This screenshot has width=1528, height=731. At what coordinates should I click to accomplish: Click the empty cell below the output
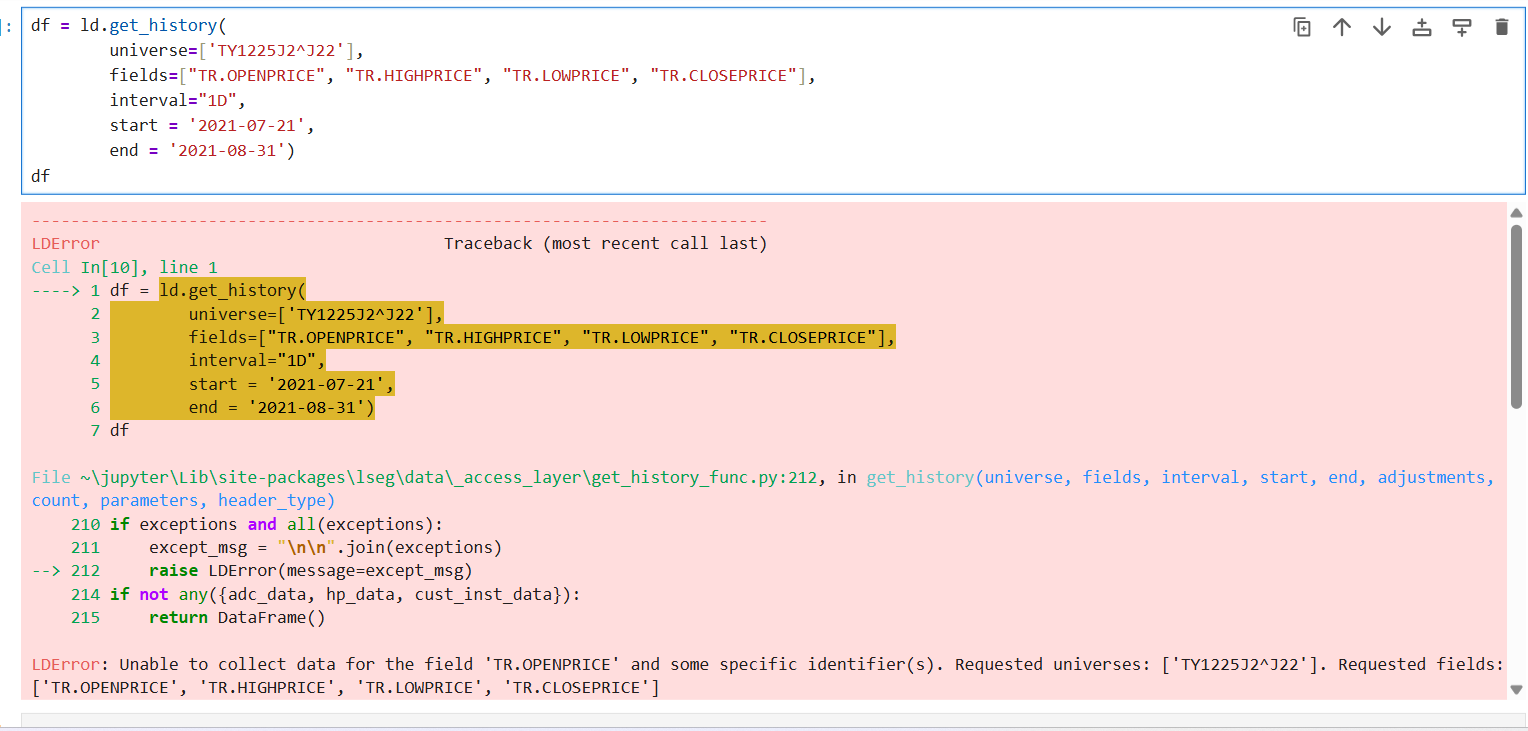point(773,720)
